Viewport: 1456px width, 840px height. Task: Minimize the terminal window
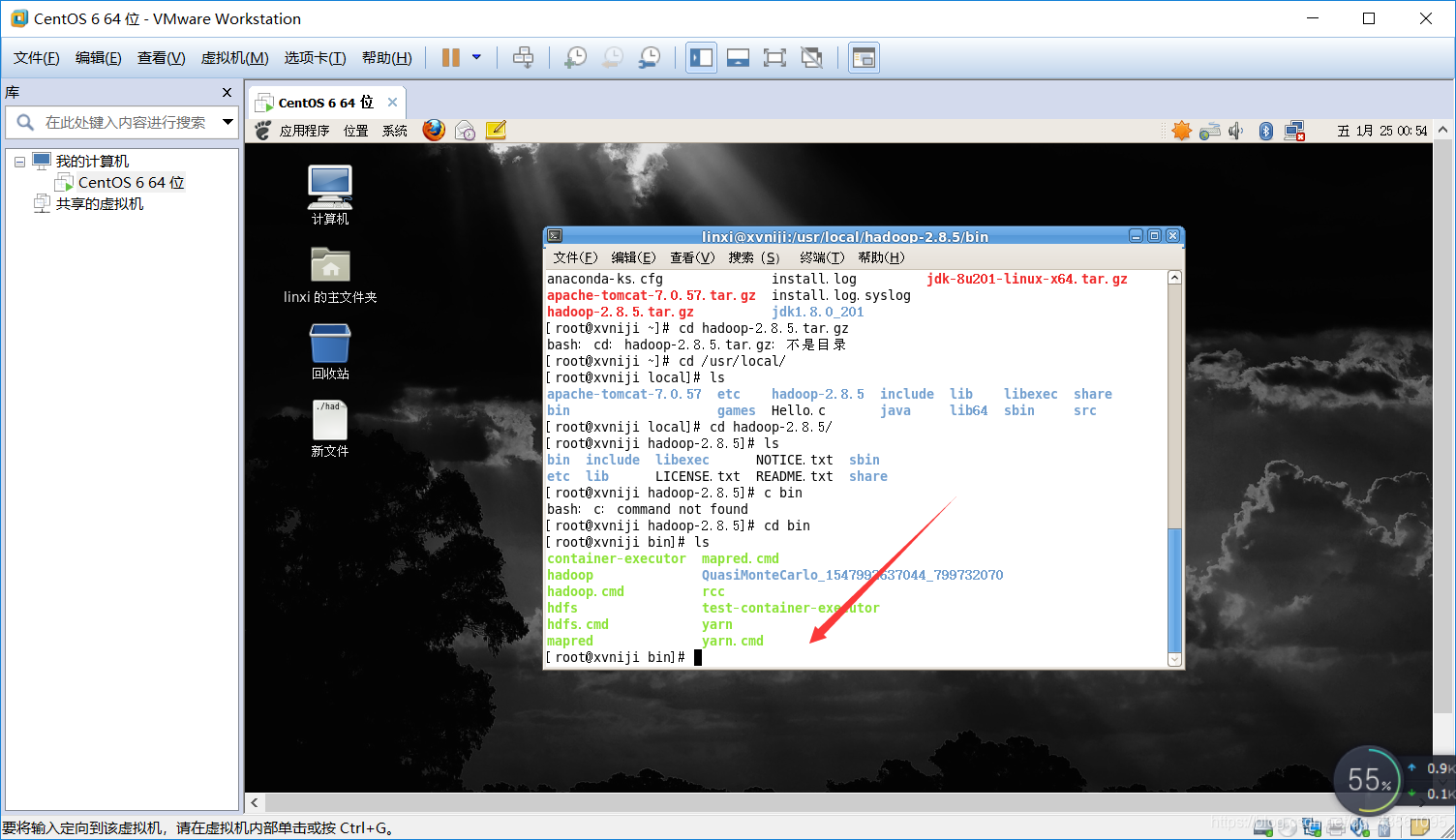1137,235
